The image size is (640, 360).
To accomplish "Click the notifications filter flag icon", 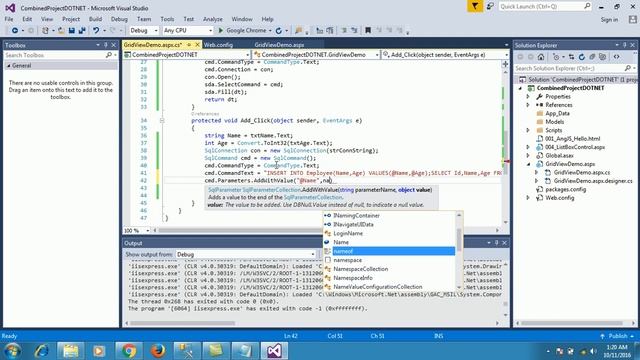I will (x=475, y=6).
